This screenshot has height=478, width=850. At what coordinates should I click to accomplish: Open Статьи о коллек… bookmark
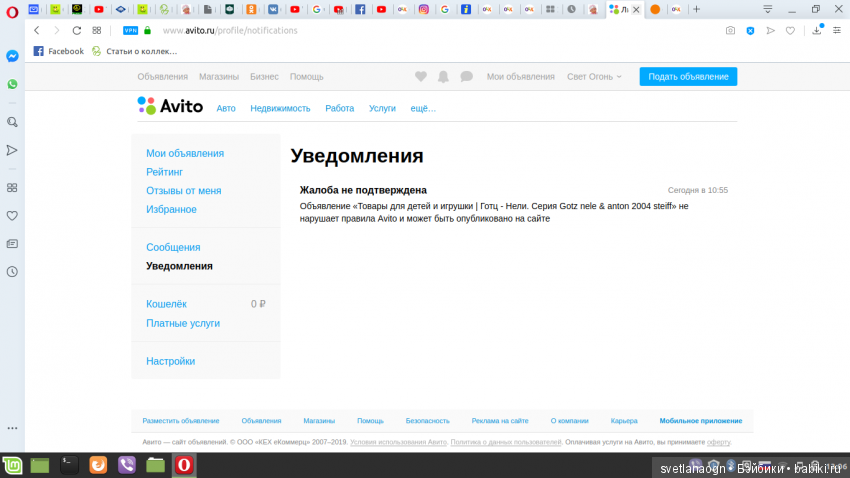tap(134, 51)
